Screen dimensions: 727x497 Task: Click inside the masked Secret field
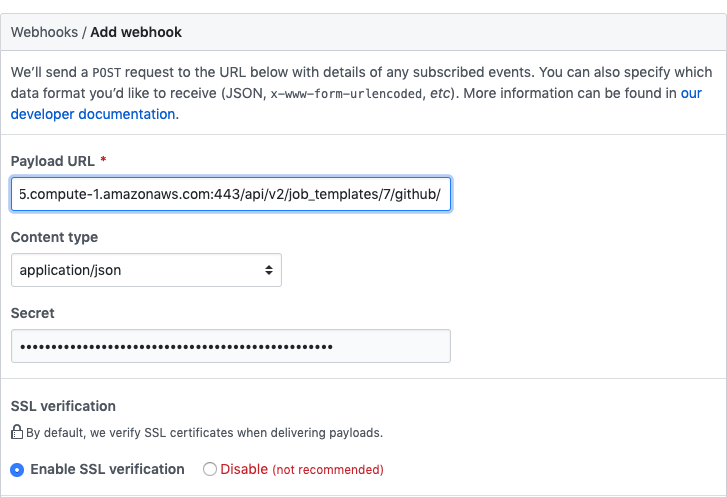pos(230,346)
